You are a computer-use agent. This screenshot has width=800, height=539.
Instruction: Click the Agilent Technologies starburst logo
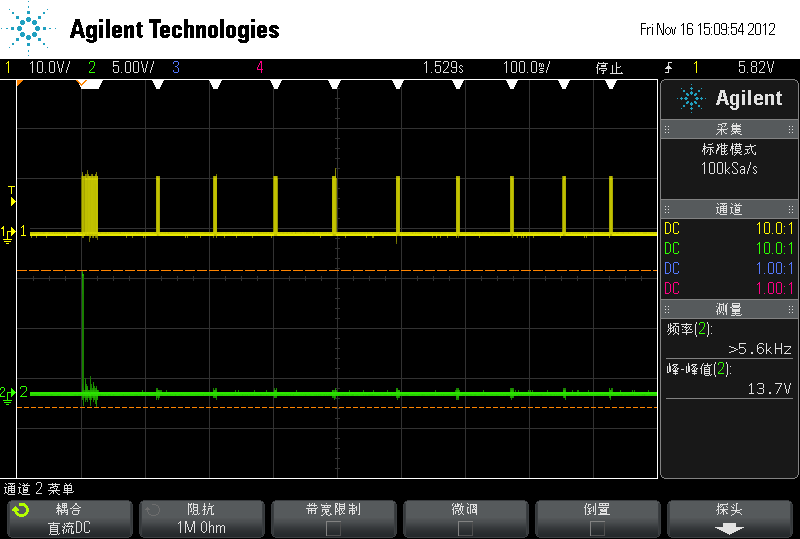[29, 28]
